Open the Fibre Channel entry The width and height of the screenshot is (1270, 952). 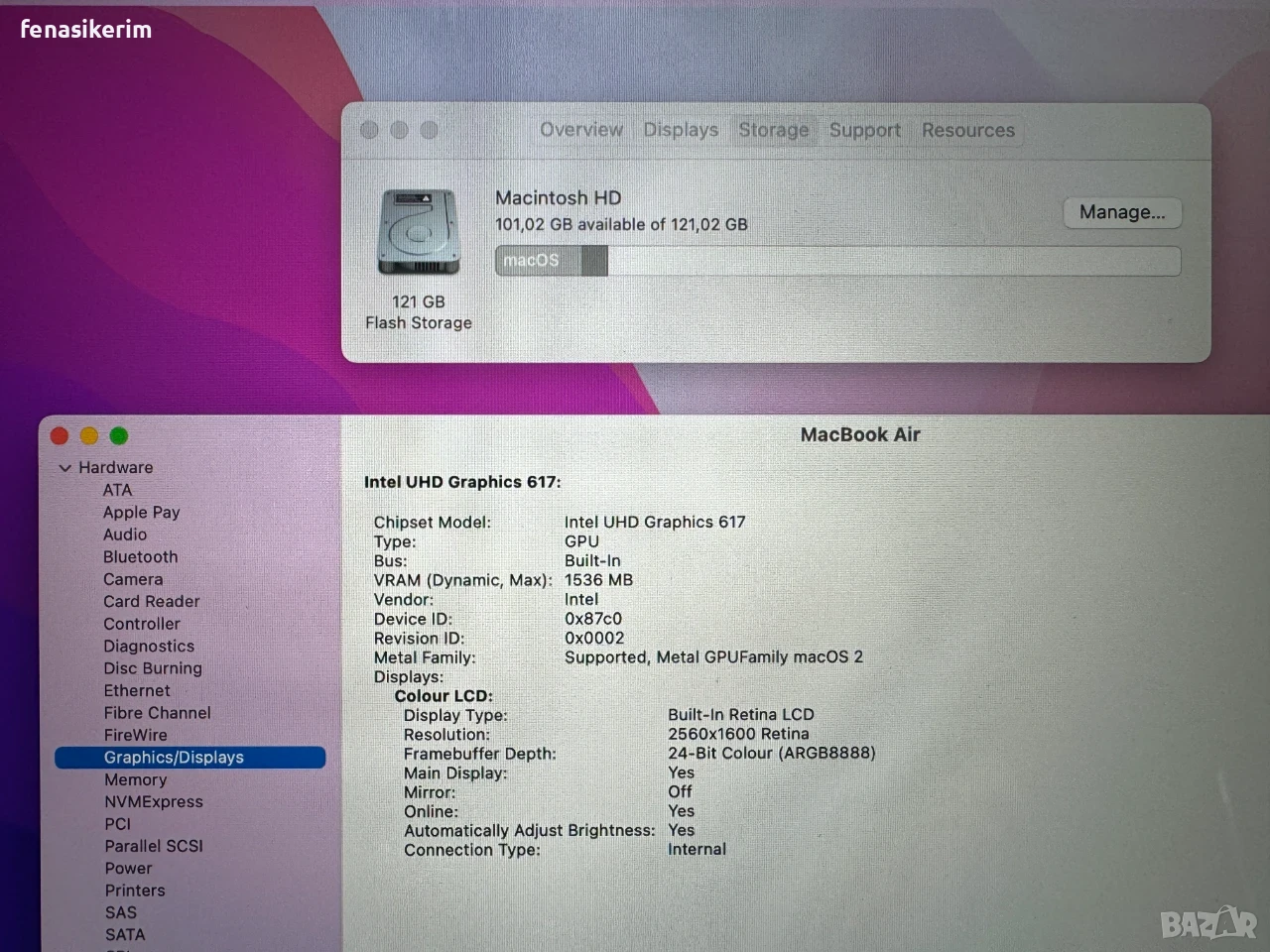coord(158,713)
